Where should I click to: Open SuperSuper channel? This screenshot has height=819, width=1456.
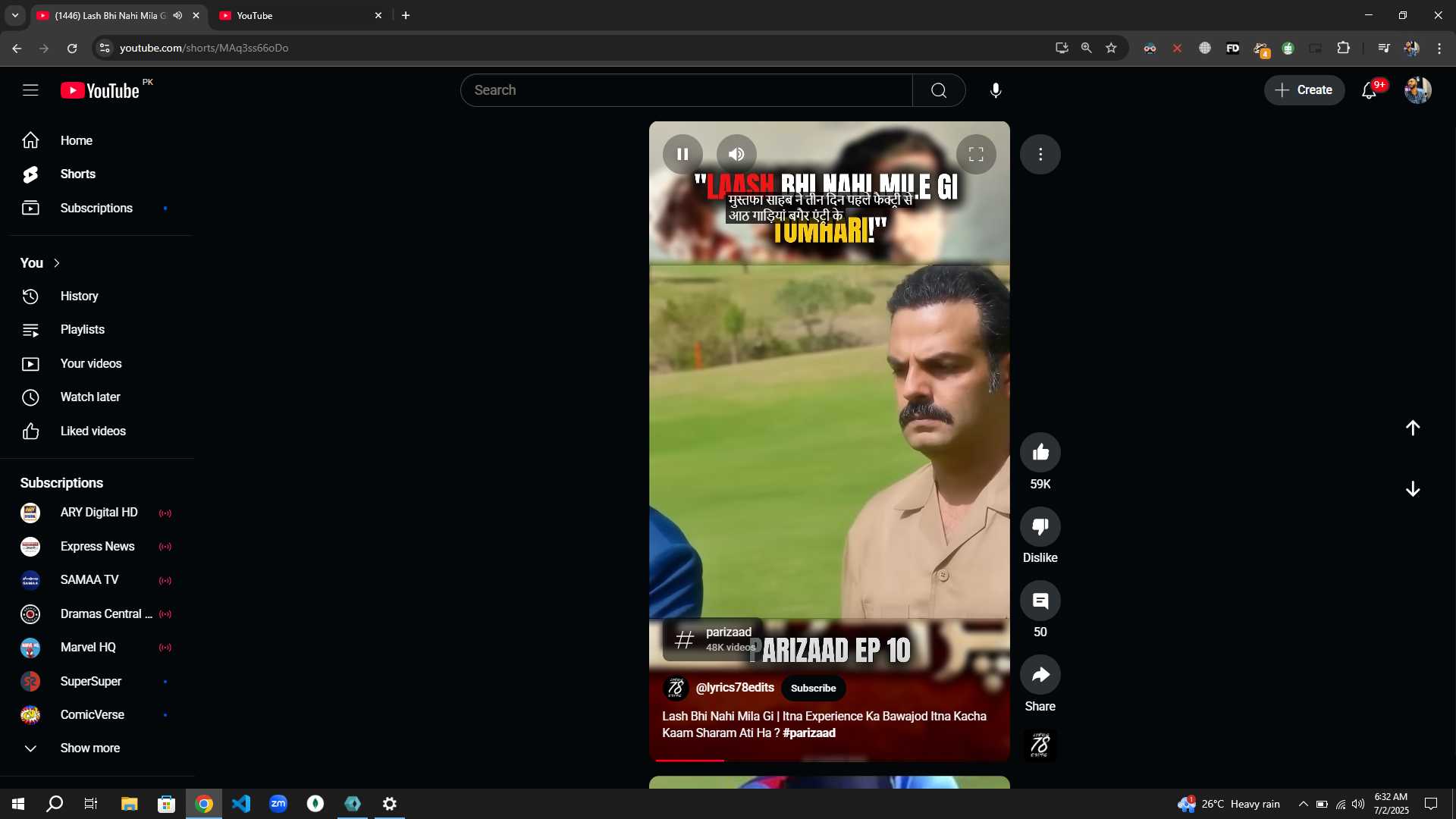(x=97, y=682)
